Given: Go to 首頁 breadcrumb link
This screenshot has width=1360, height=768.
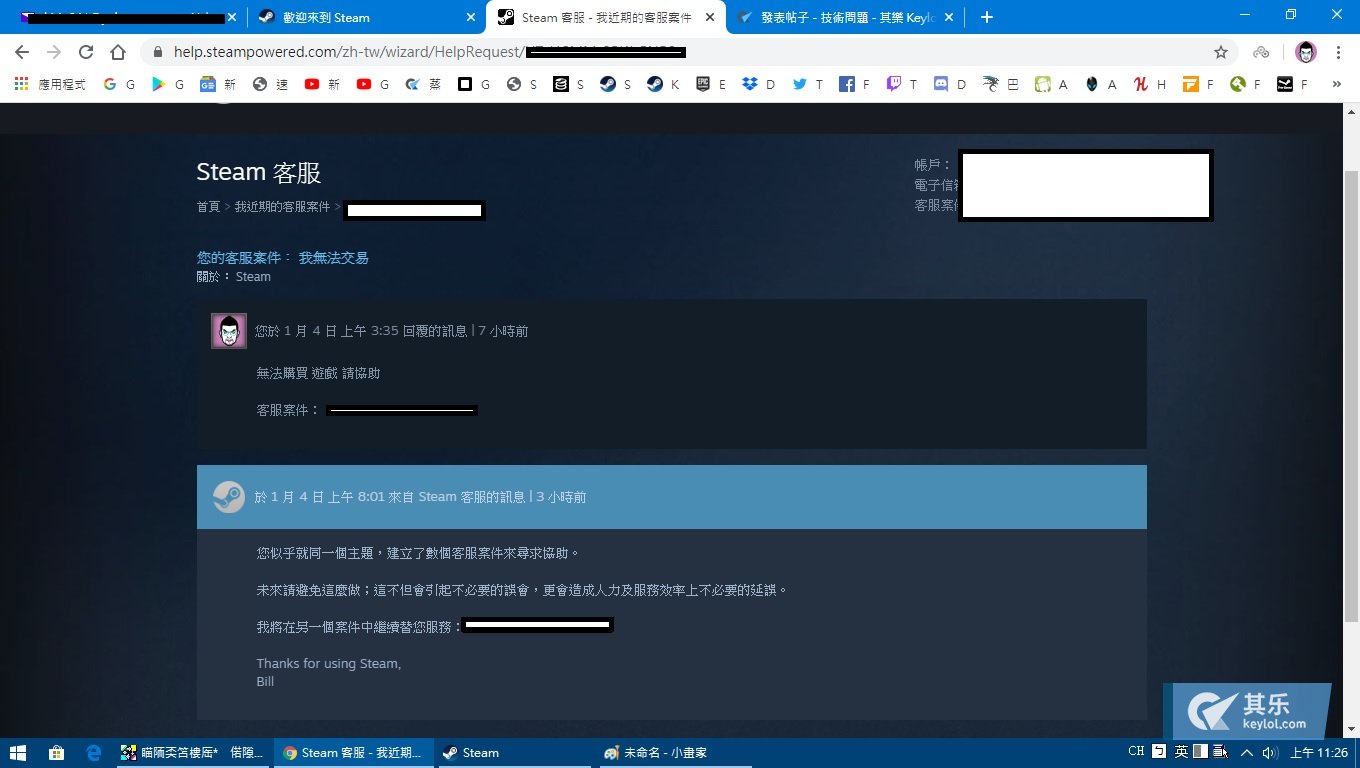Looking at the screenshot, I should click(208, 207).
